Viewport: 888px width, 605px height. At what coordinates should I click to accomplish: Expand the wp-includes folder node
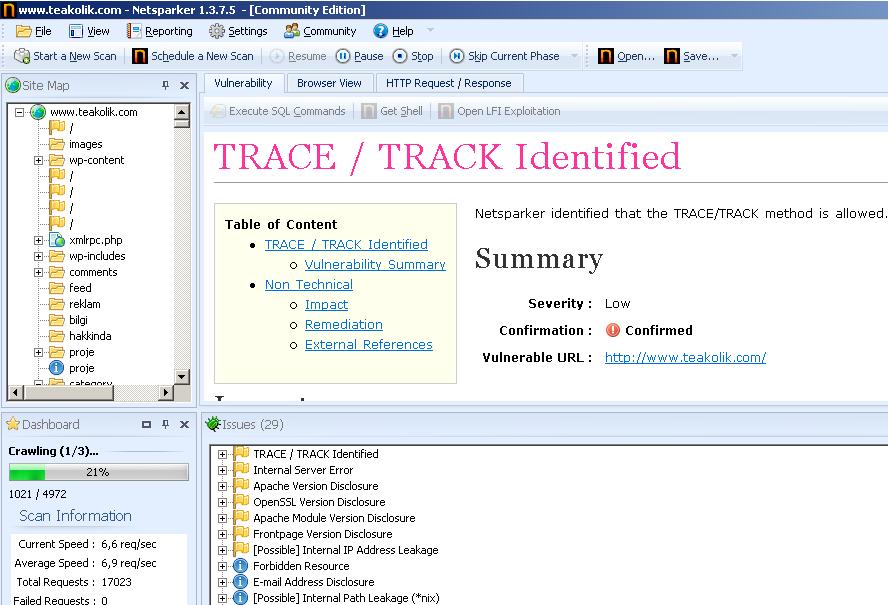(x=39, y=256)
